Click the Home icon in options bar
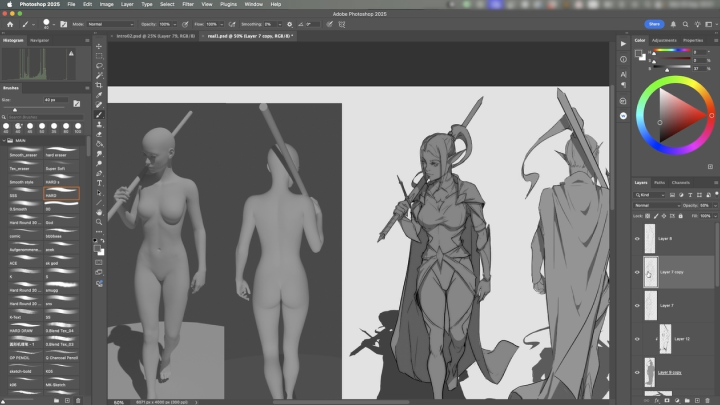Viewport: 720px width, 405px height. click(8, 22)
